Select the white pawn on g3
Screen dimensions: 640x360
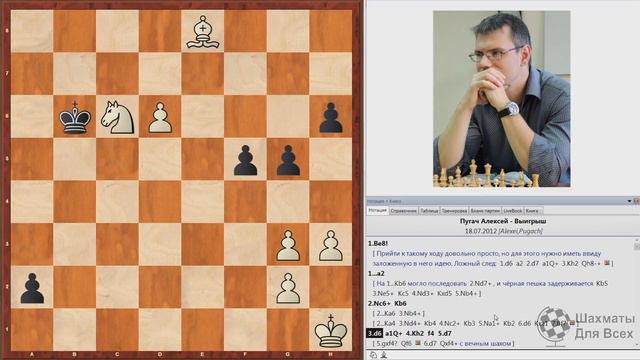pyautogui.click(x=288, y=246)
